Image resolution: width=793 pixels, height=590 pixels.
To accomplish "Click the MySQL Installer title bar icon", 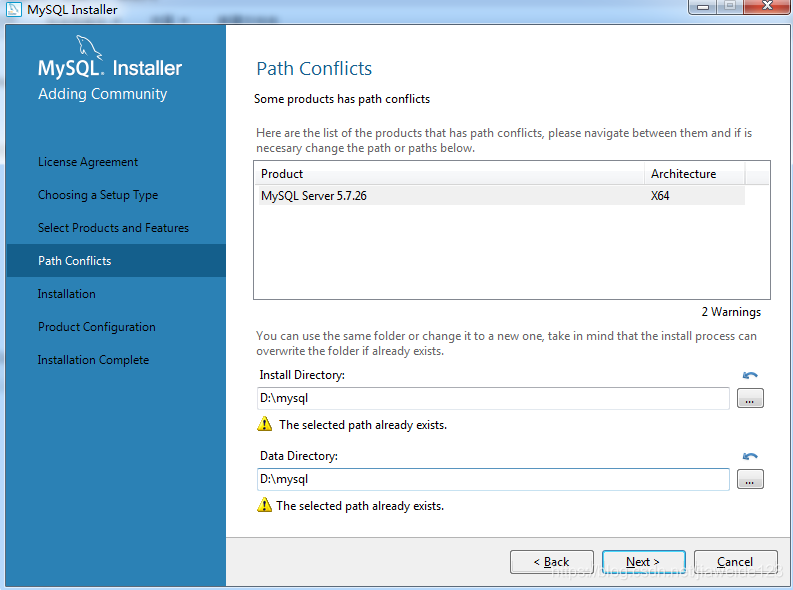I will click(x=14, y=9).
